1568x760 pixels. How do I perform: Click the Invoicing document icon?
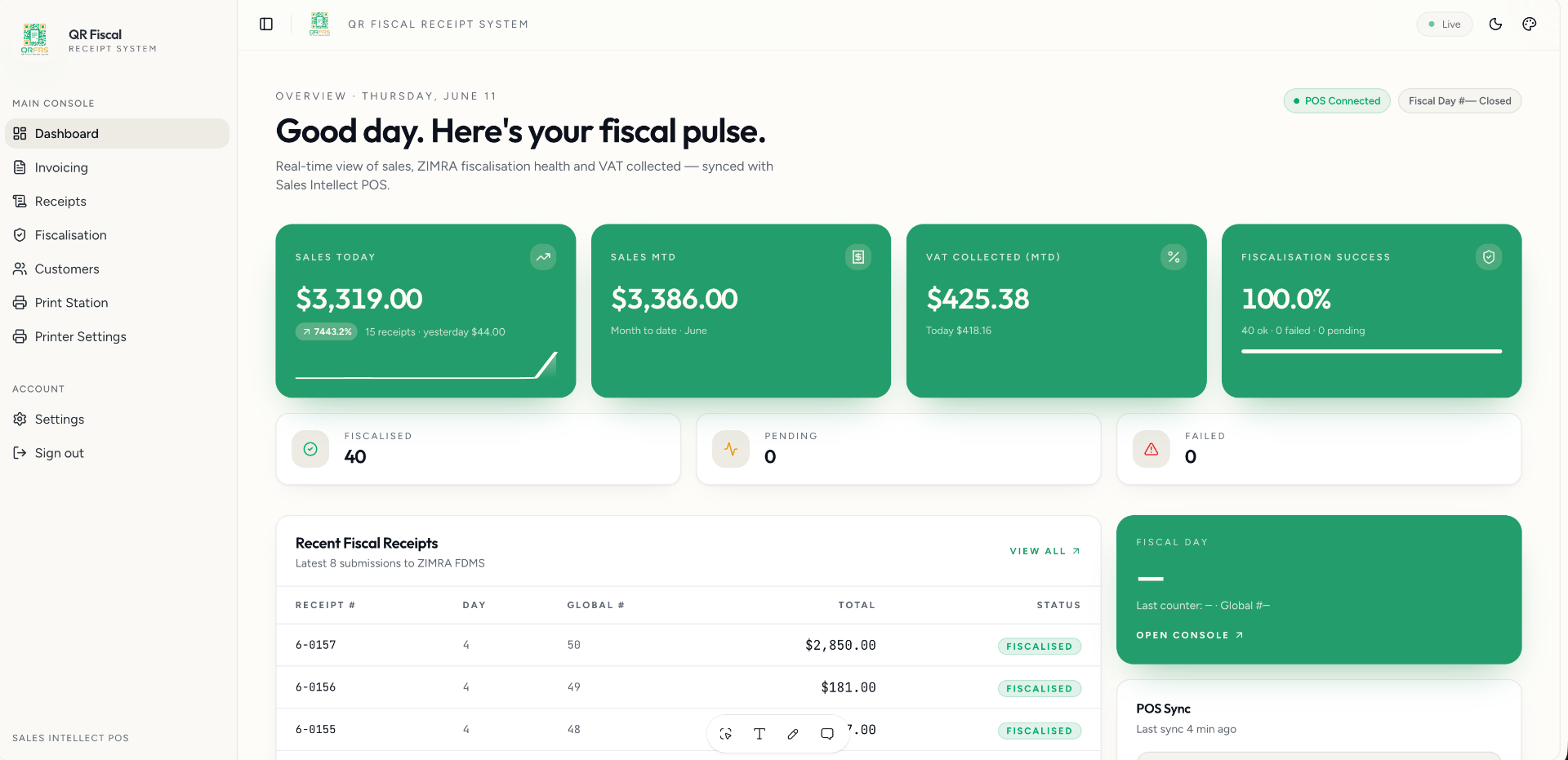(x=20, y=167)
